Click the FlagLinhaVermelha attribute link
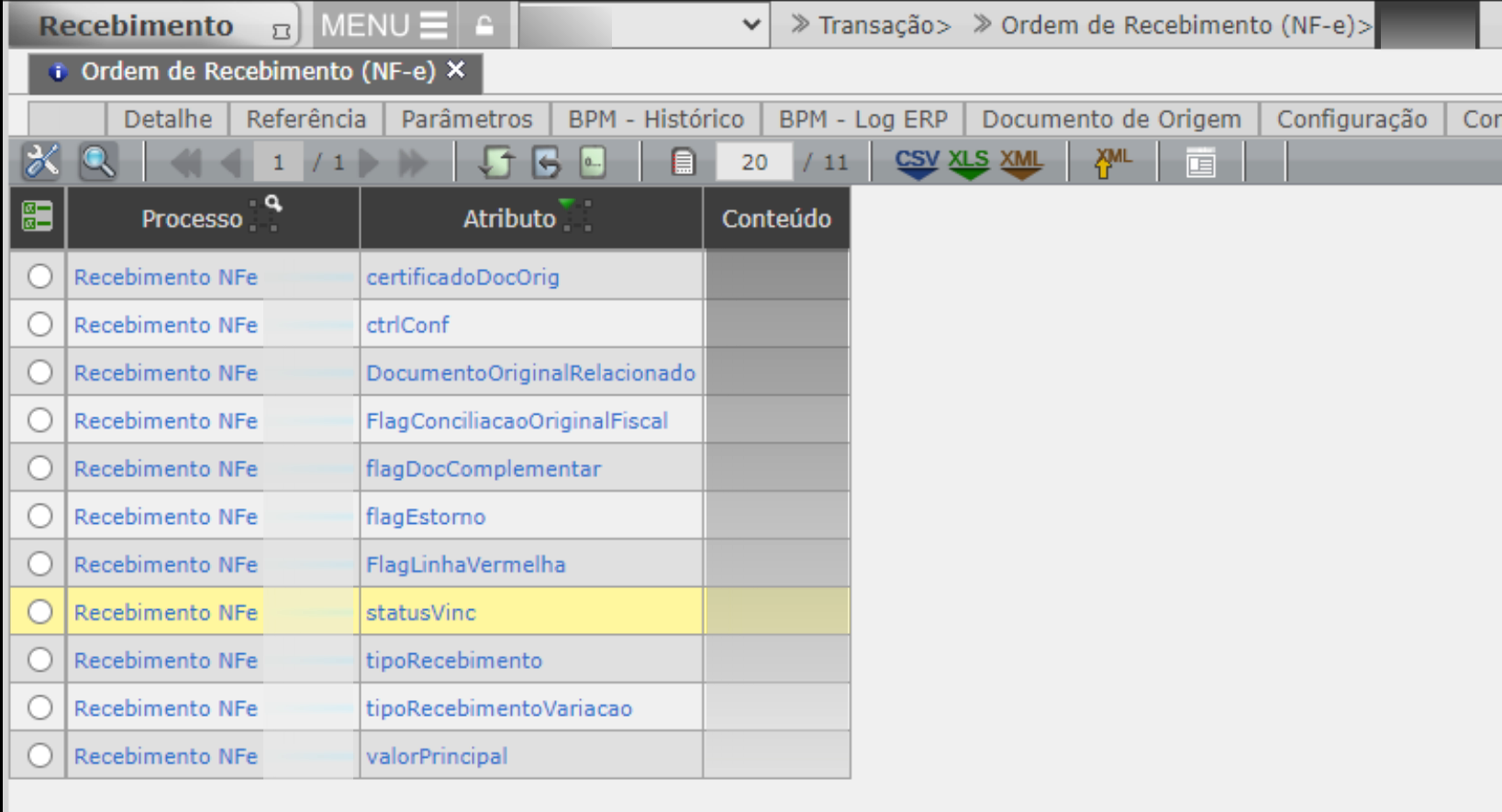Viewport: 1502px width, 812px height. [465, 564]
